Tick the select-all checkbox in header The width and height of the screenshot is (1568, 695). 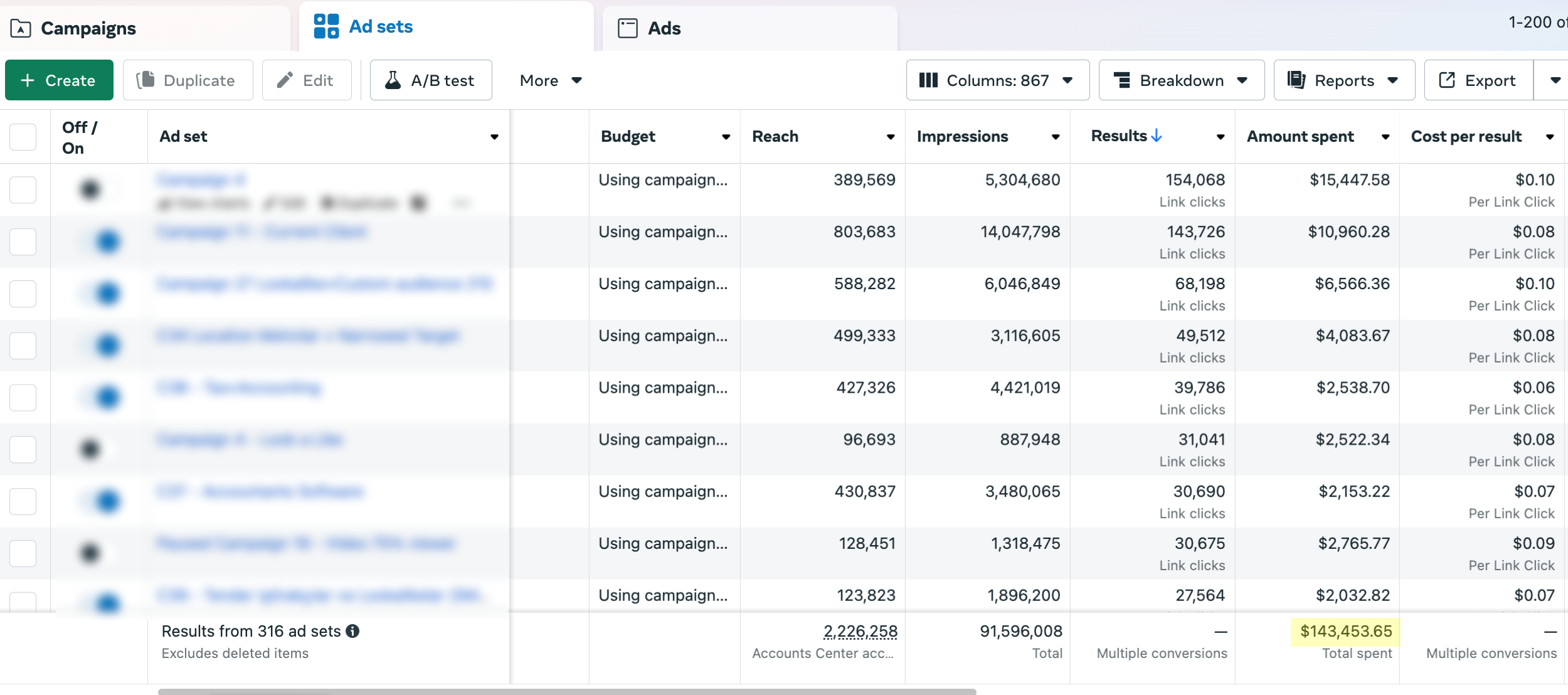point(23,137)
